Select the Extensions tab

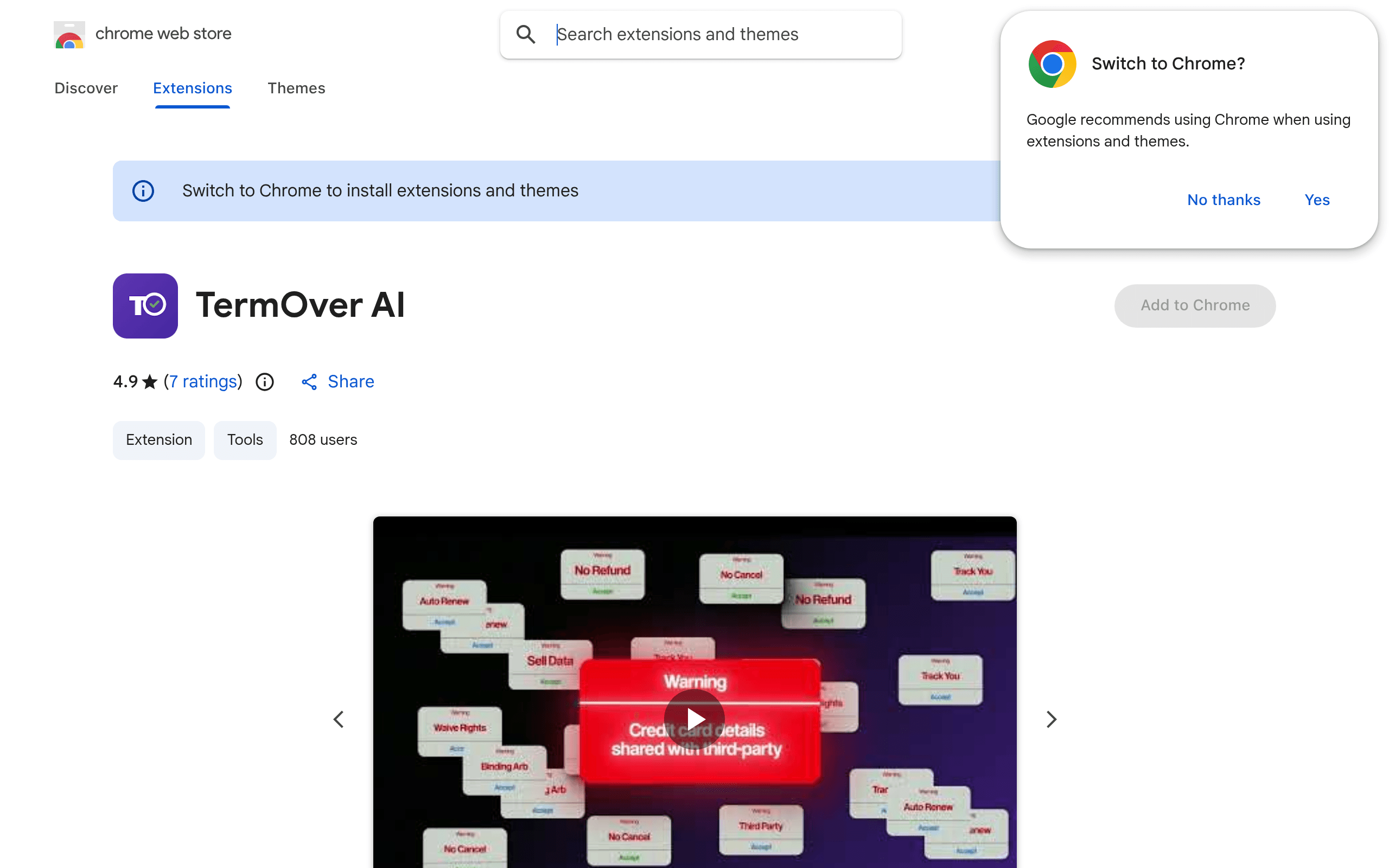pyautogui.click(x=192, y=88)
